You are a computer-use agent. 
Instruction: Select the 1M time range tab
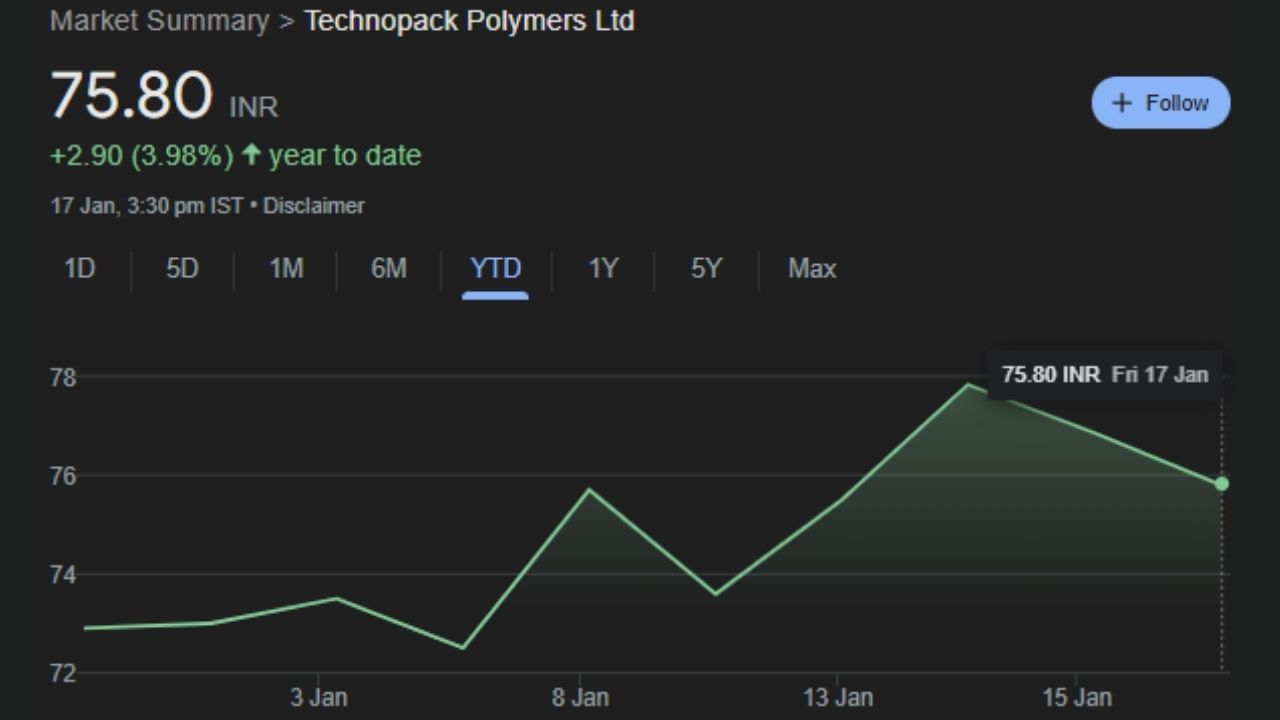pos(286,268)
